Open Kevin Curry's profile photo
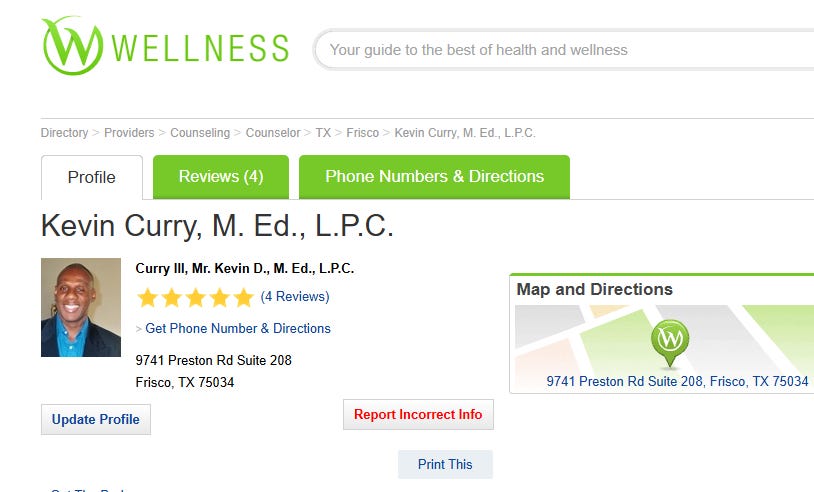The height and width of the screenshot is (492, 814). point(81,307)
